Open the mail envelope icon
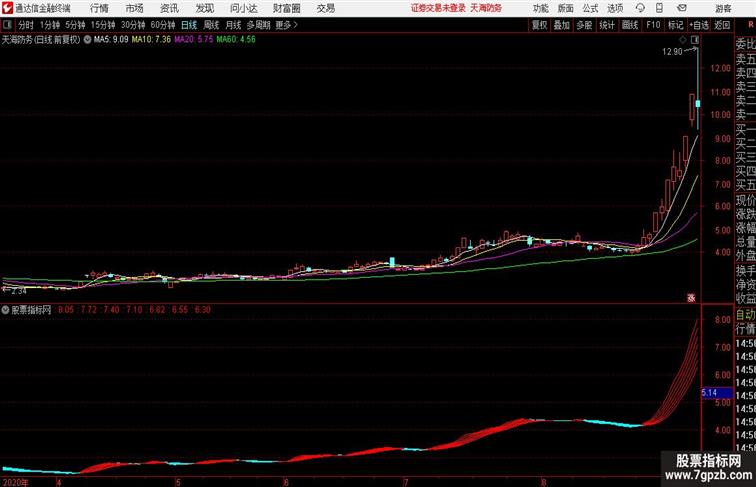Screen dimensions: 756x487 [x=682, y=8]
